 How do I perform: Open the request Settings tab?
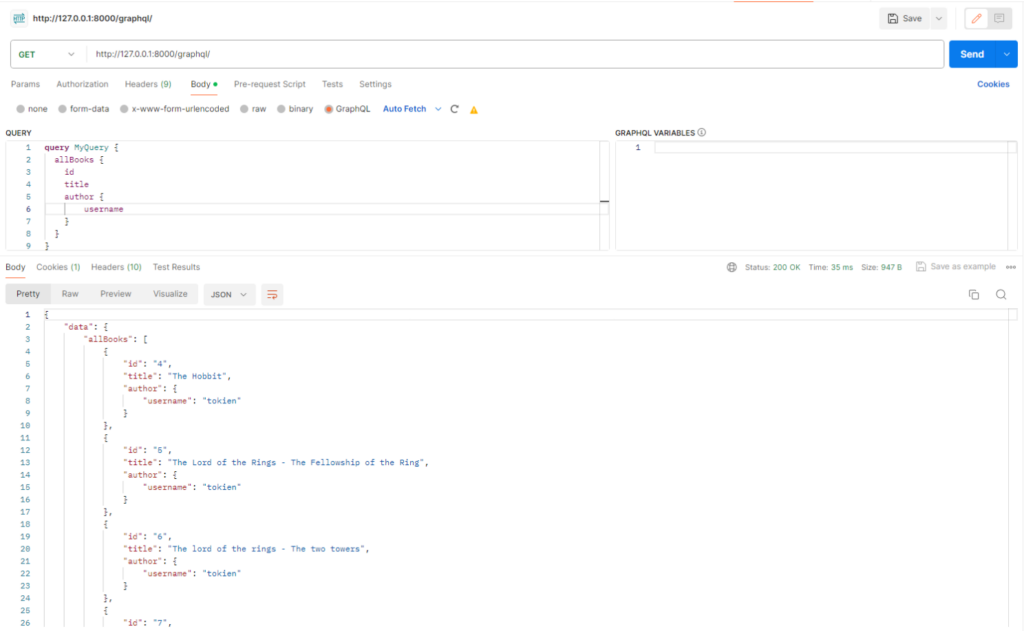click(376, 84)
